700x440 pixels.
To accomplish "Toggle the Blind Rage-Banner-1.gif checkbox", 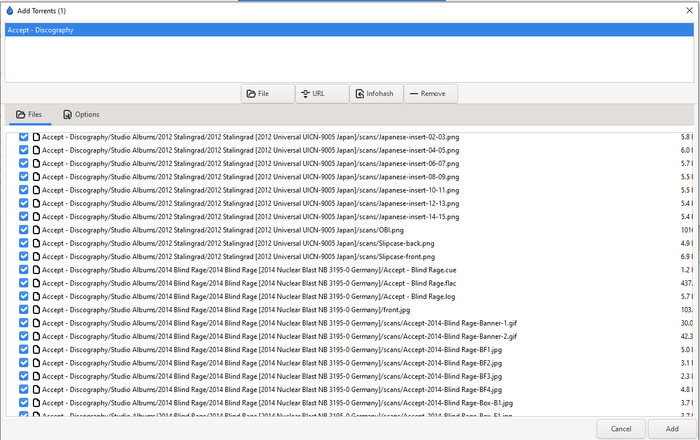I will 24,323.
